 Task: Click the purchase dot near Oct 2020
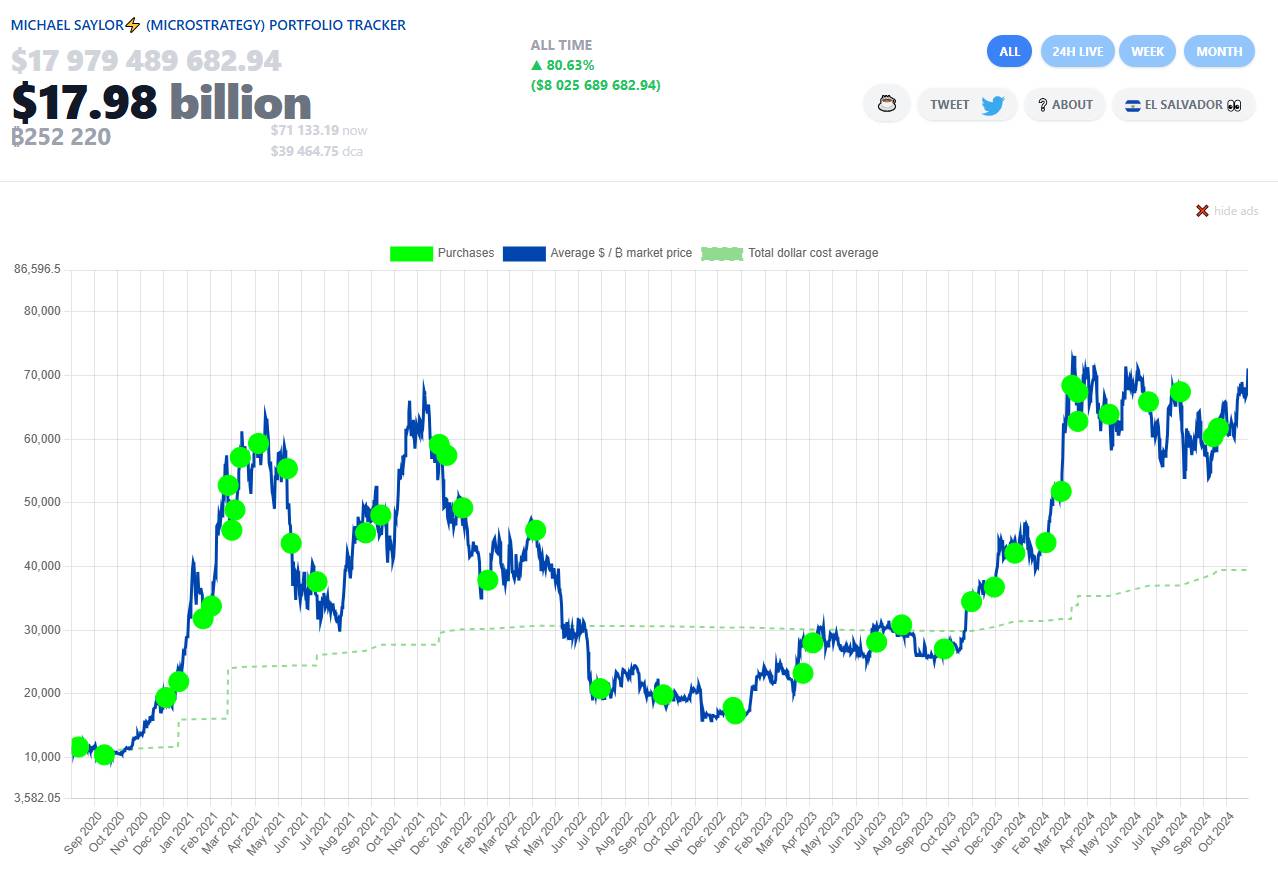[x=104, y=755]
